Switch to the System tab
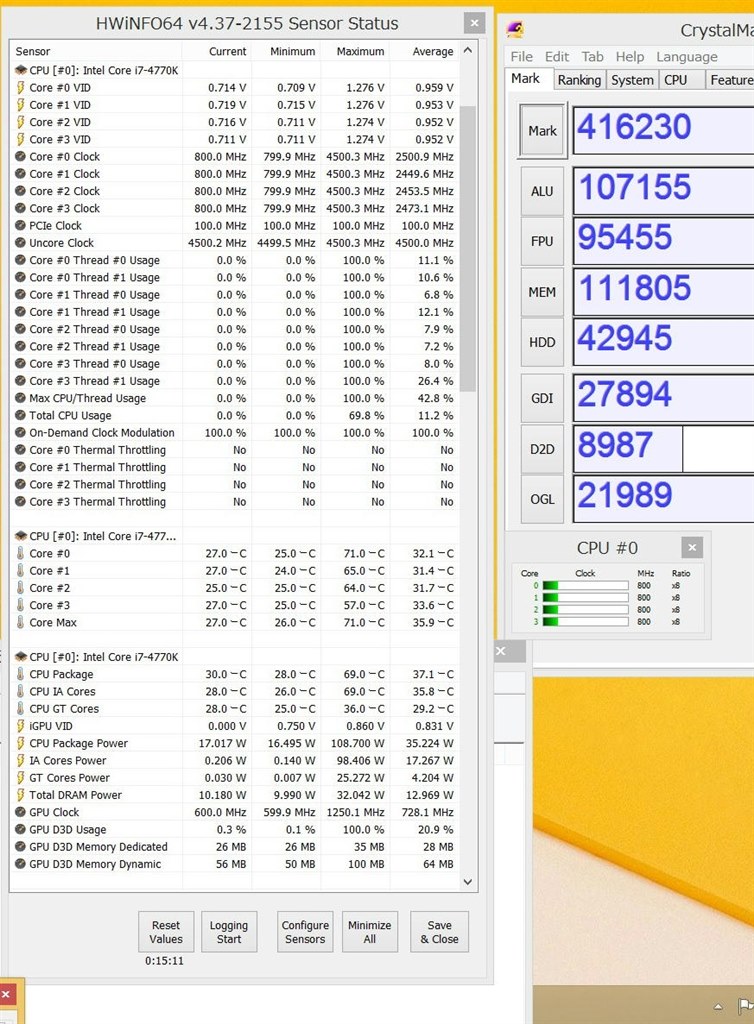The image size is (754, 1024). (632, 80)
